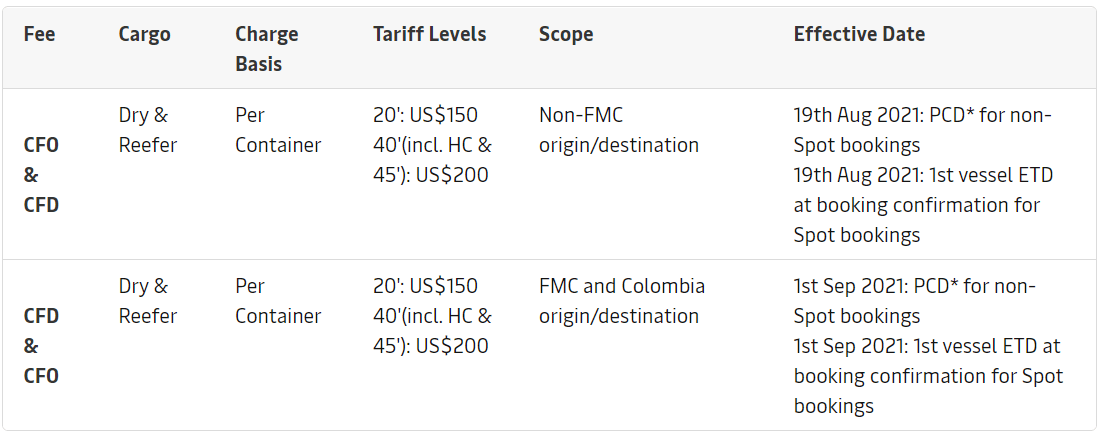Click Per Container in the second row

(x=277, y=301)
